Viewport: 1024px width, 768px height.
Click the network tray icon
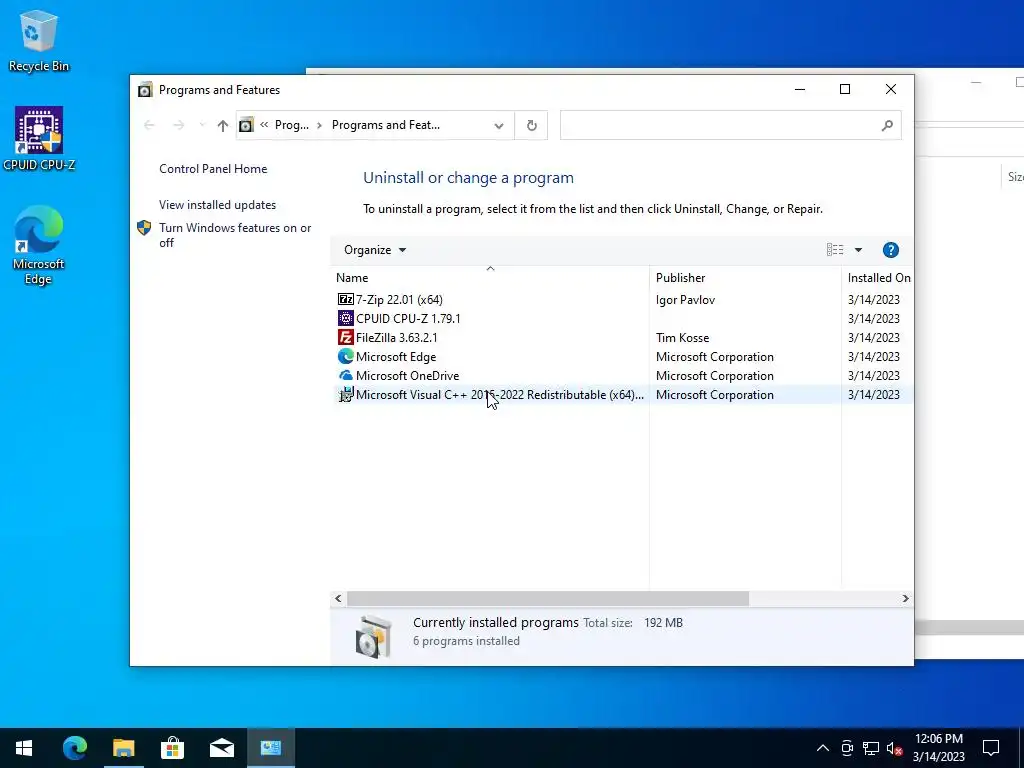(x=871, y=748)
